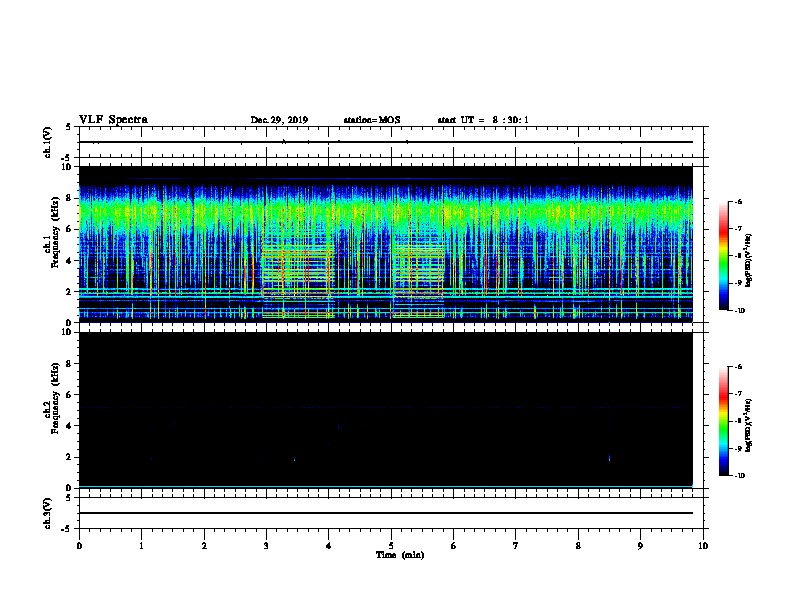Click the "Time (min)" x-axis label

click(400, 555)
